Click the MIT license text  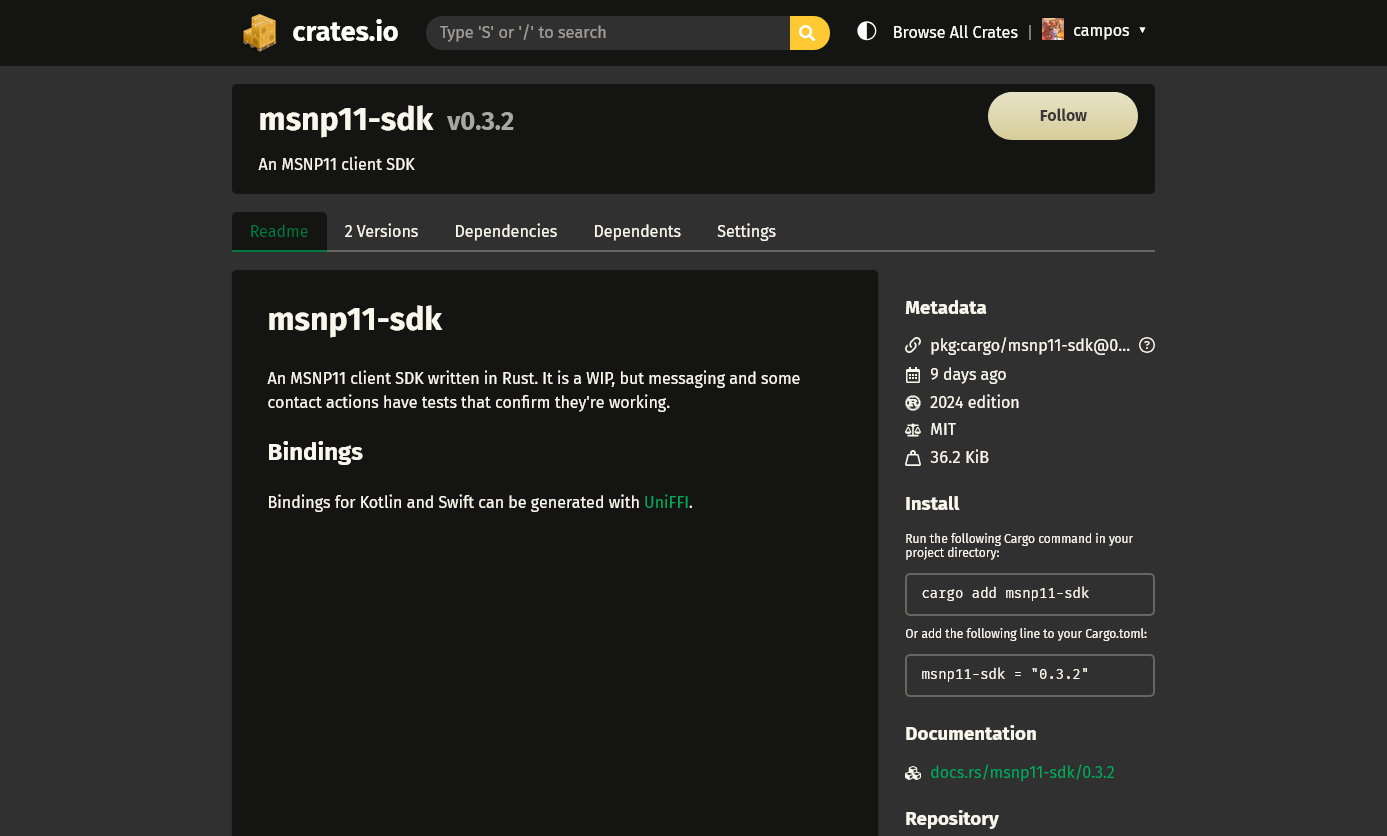pos(943,430)
